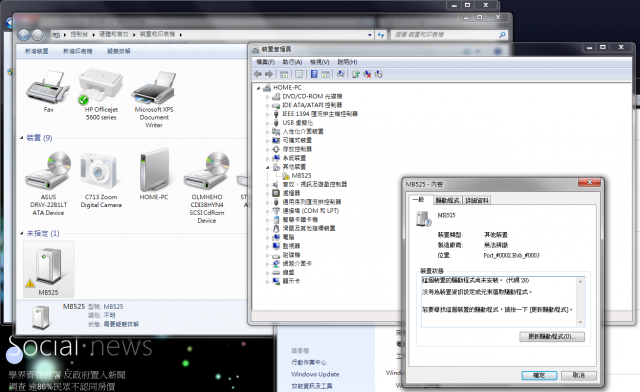Expand Ports (COM and LPT) node arrow
This screenshot has height=392, width=640.
pyautogui.click(x=267, y=211)
